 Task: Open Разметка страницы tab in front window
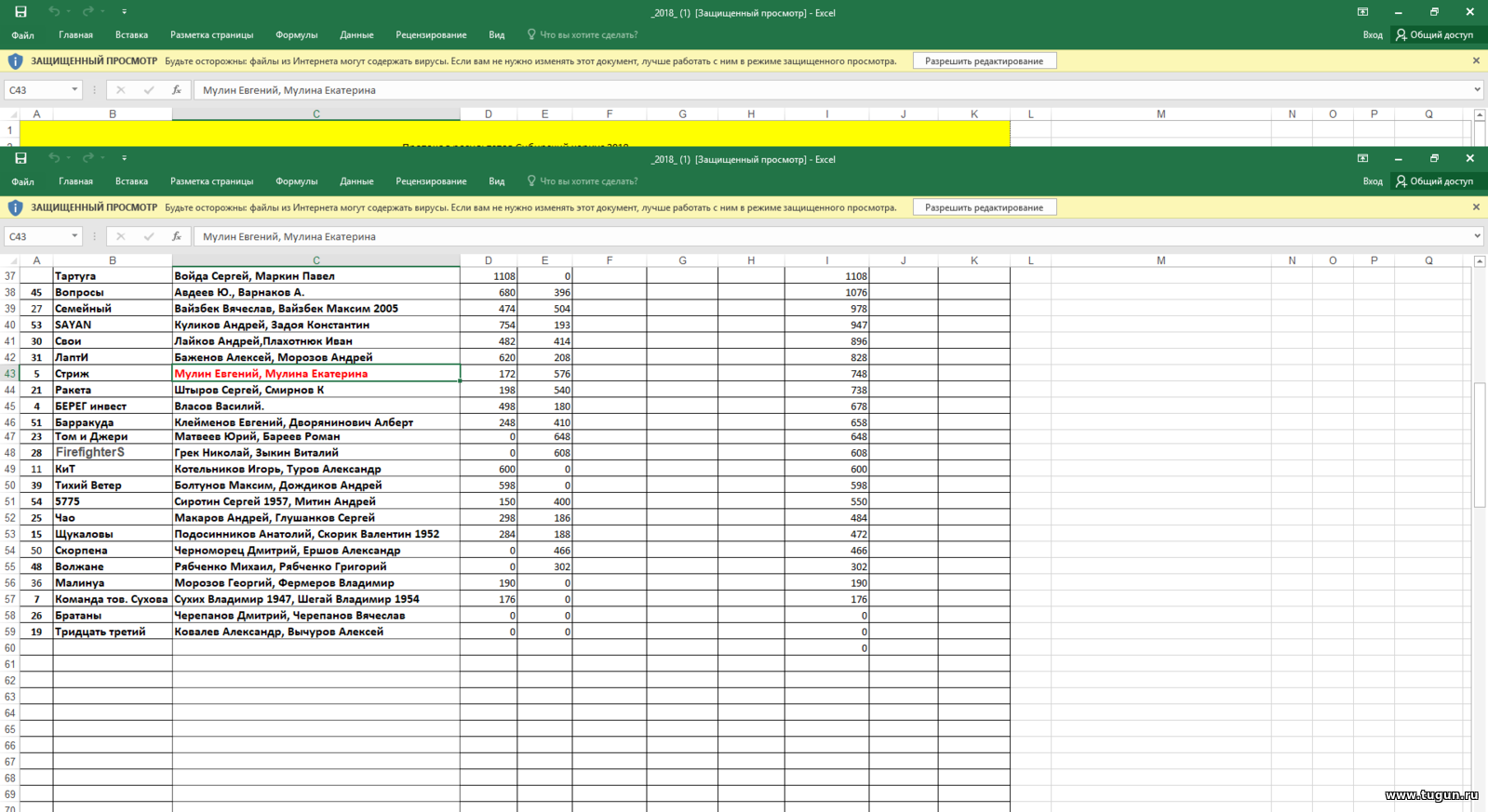(x=211, y=181)
